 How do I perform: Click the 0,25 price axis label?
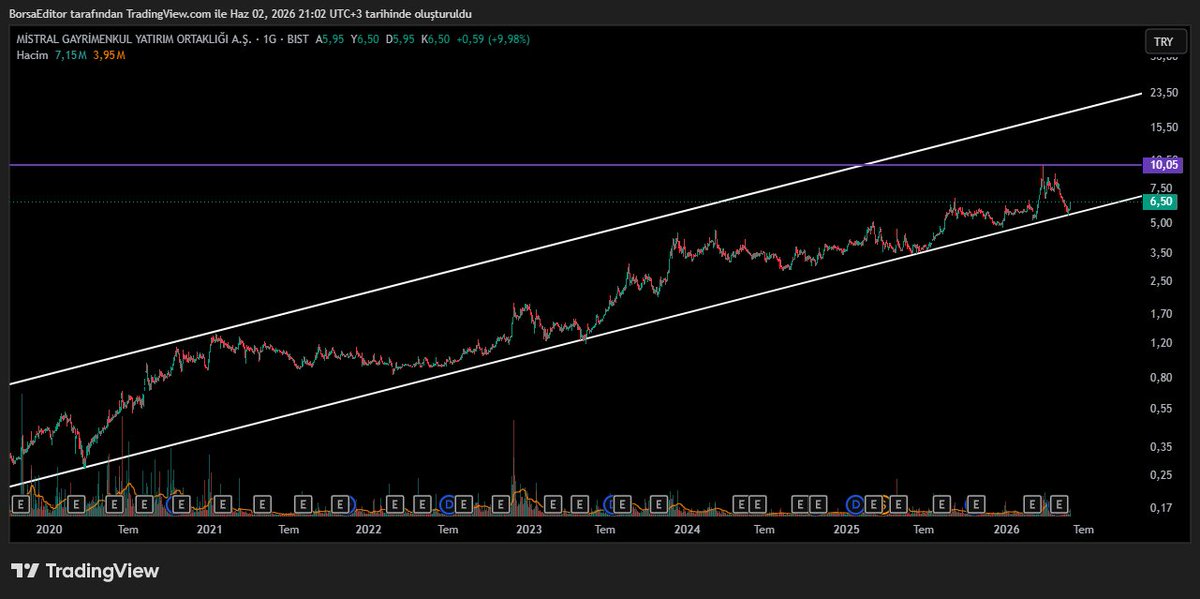tap(1160, 475)
